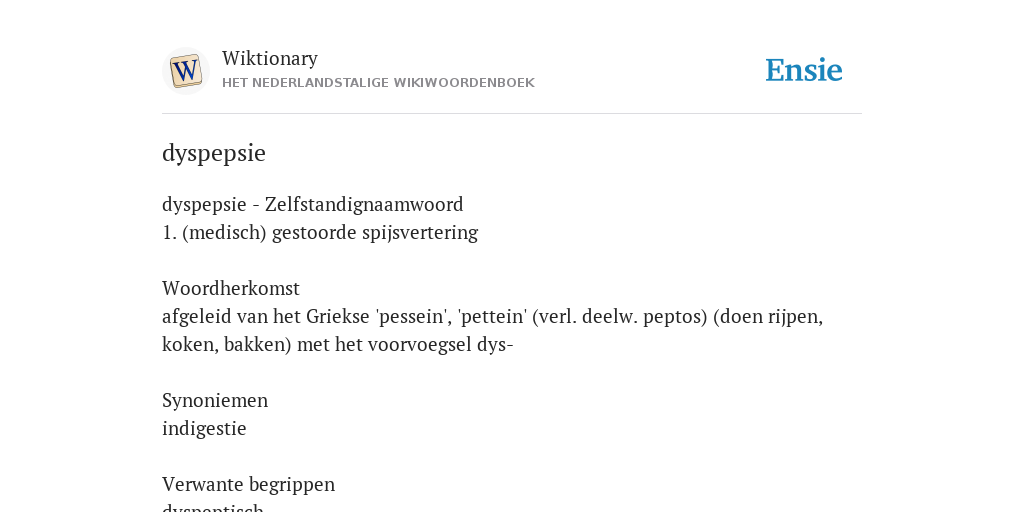Open the Ensie logo link
The height and width of the screenshot is (512, 1024).
coord(803,70)
